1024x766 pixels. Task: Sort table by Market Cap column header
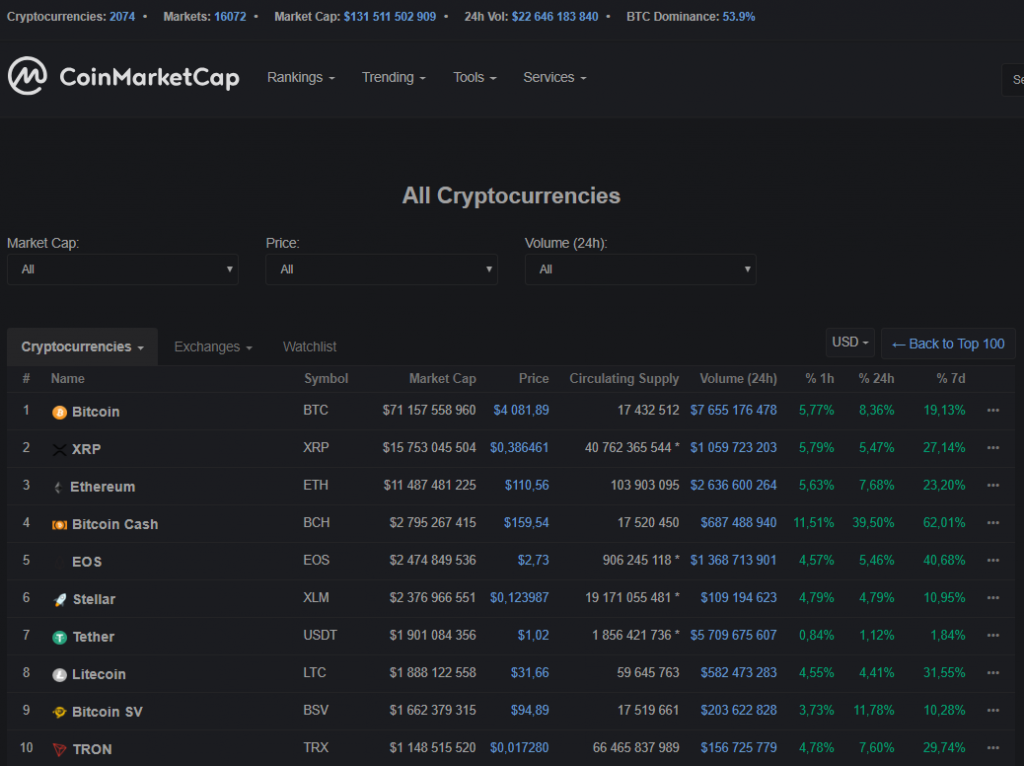pyautogui.click(x=442, y=379)
